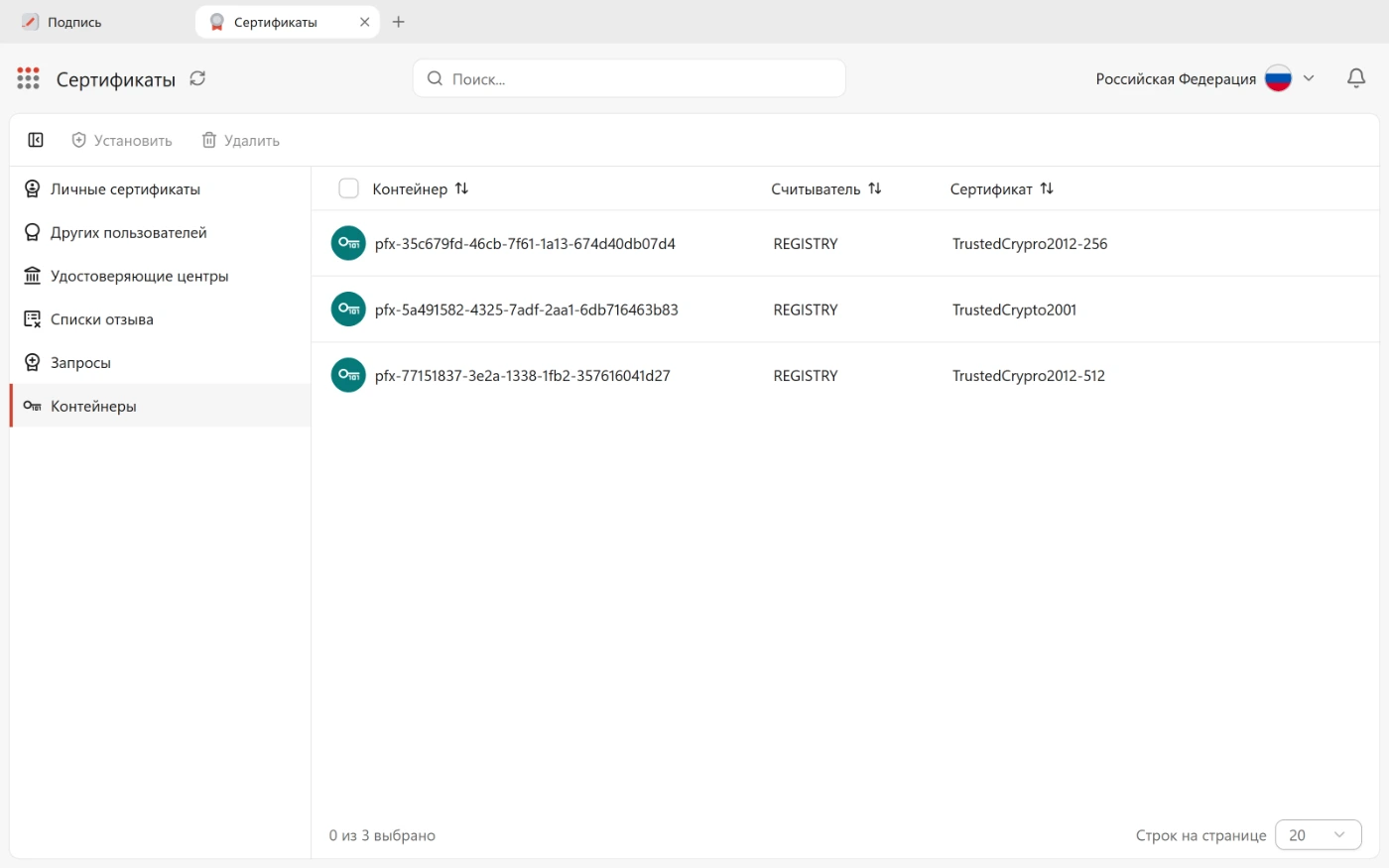This screenshot has width=1389, height=868.
Task: Close the Сертификаты tab
Action: (x=364, y=22)
